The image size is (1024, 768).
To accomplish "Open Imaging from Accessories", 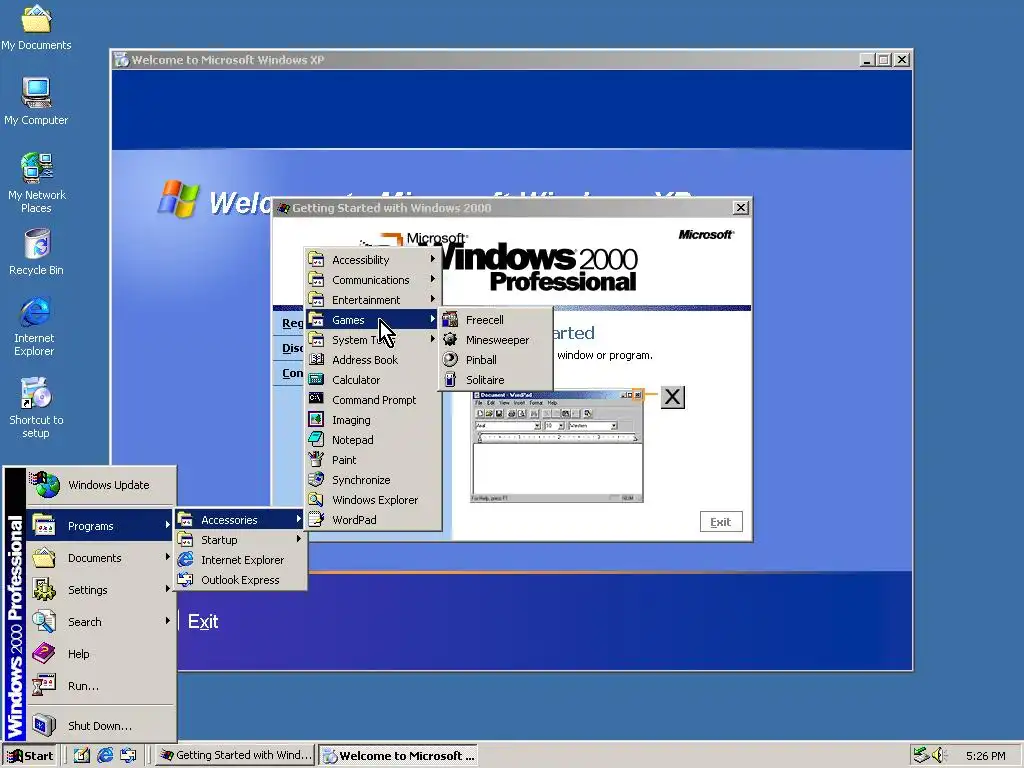I will tap(373, 420).
